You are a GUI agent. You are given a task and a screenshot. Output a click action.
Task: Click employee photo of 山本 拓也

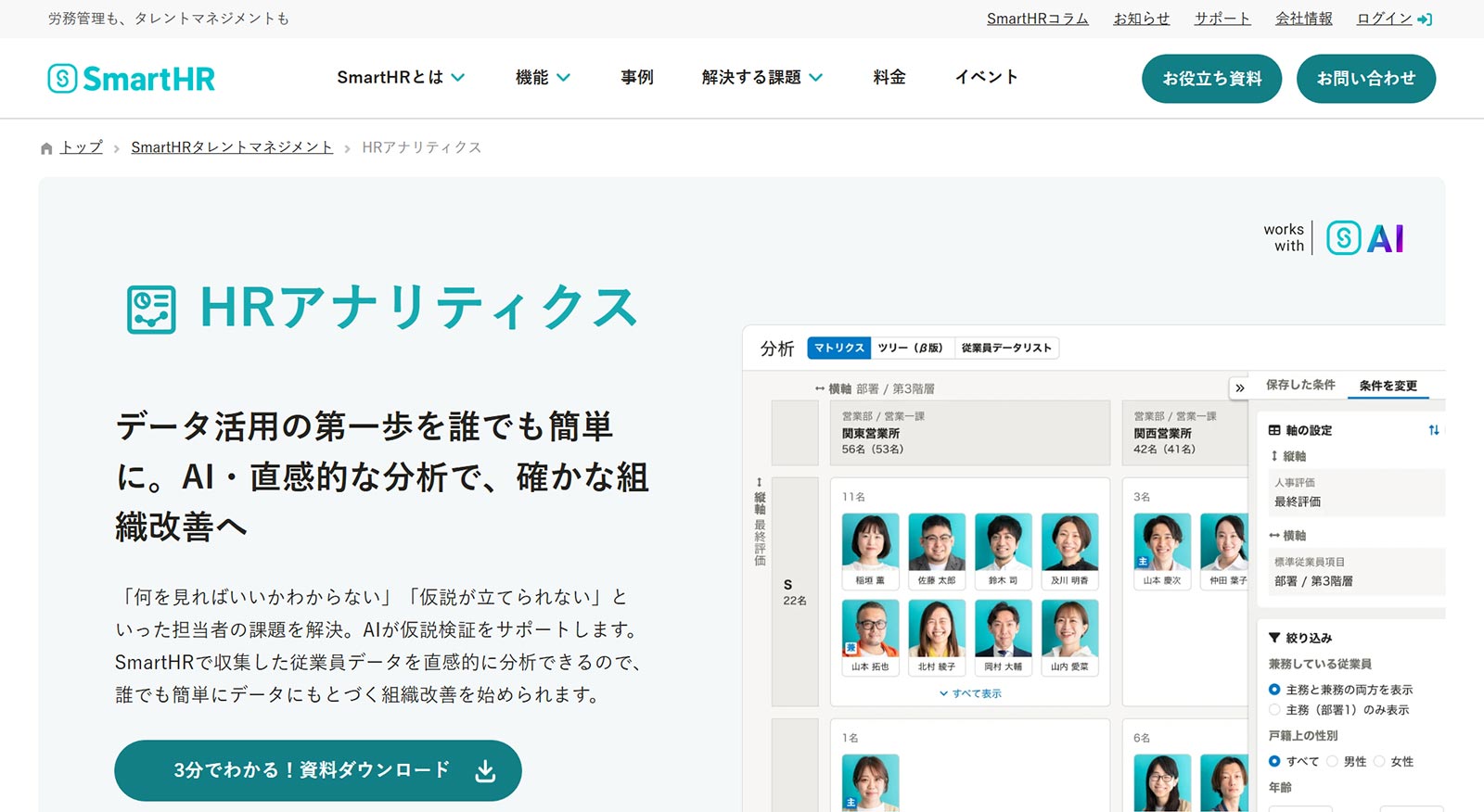(870, 628)
